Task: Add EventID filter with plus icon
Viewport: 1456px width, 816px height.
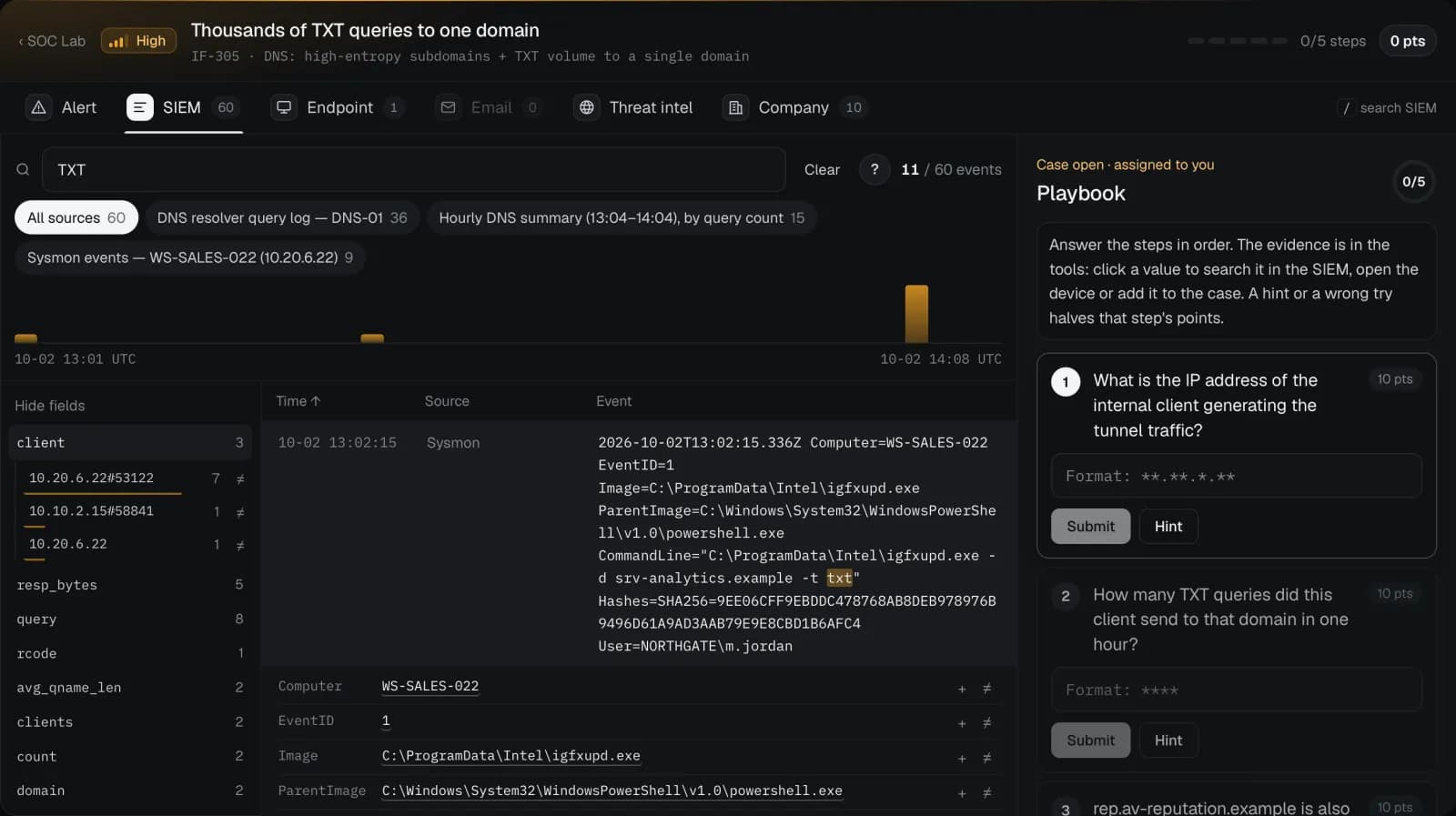Action: coord(962,723)
